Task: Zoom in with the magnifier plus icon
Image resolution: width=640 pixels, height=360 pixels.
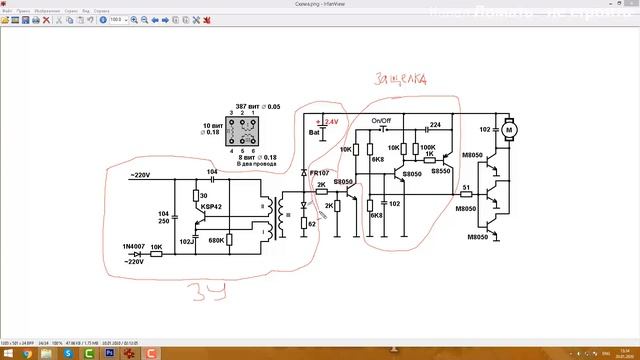Action: (134, 20)
